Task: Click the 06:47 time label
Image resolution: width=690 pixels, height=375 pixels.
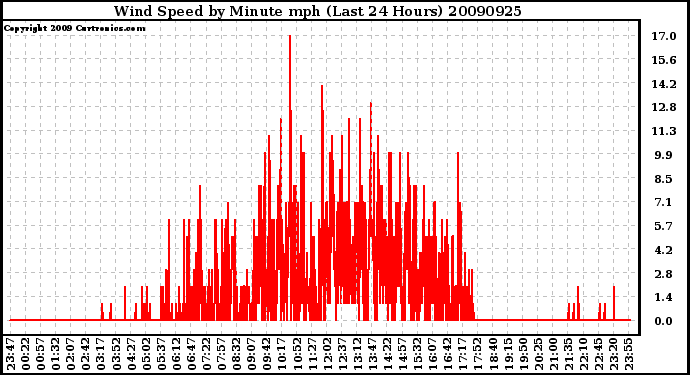Action: [x=191, y=354]
